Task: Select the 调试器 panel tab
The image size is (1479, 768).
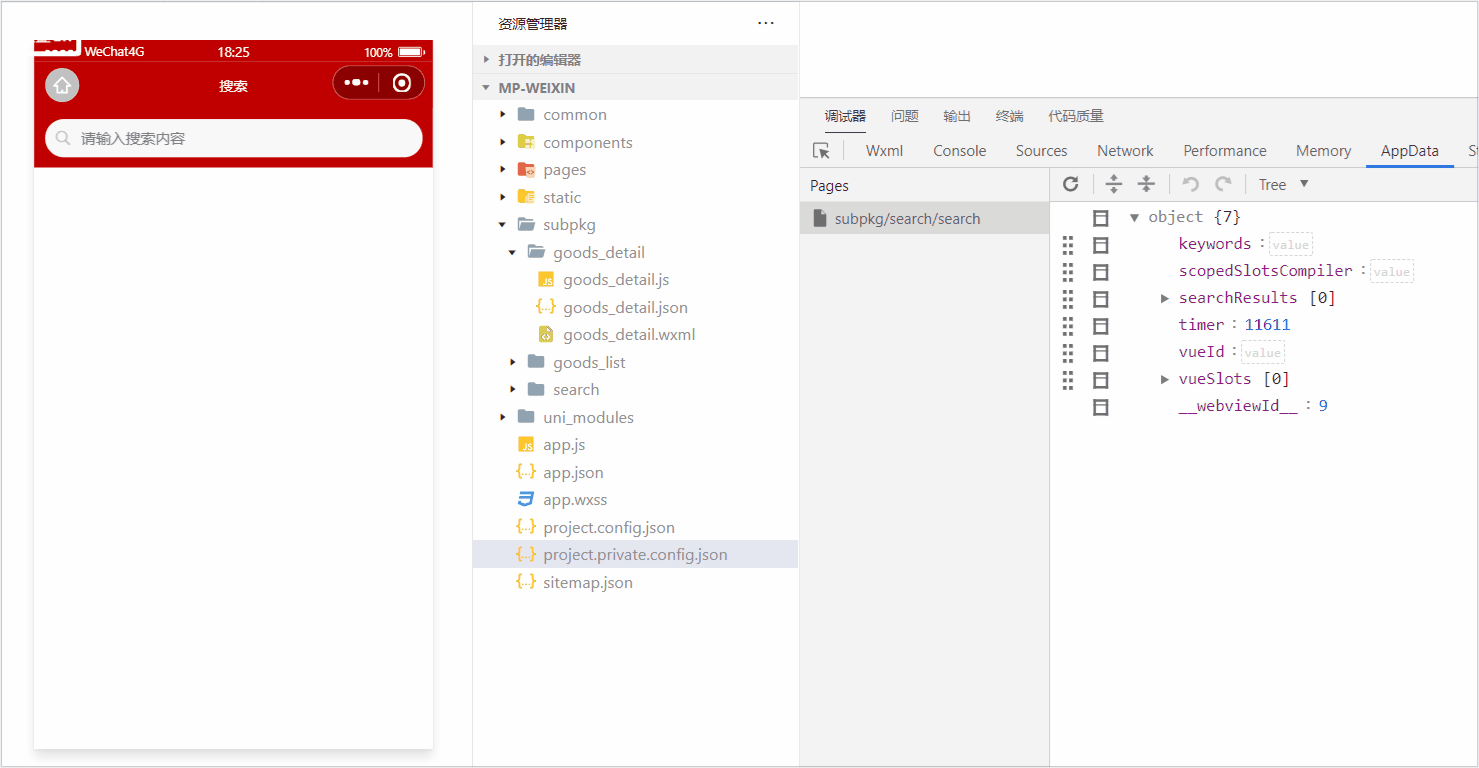Action: pos(845,116)
